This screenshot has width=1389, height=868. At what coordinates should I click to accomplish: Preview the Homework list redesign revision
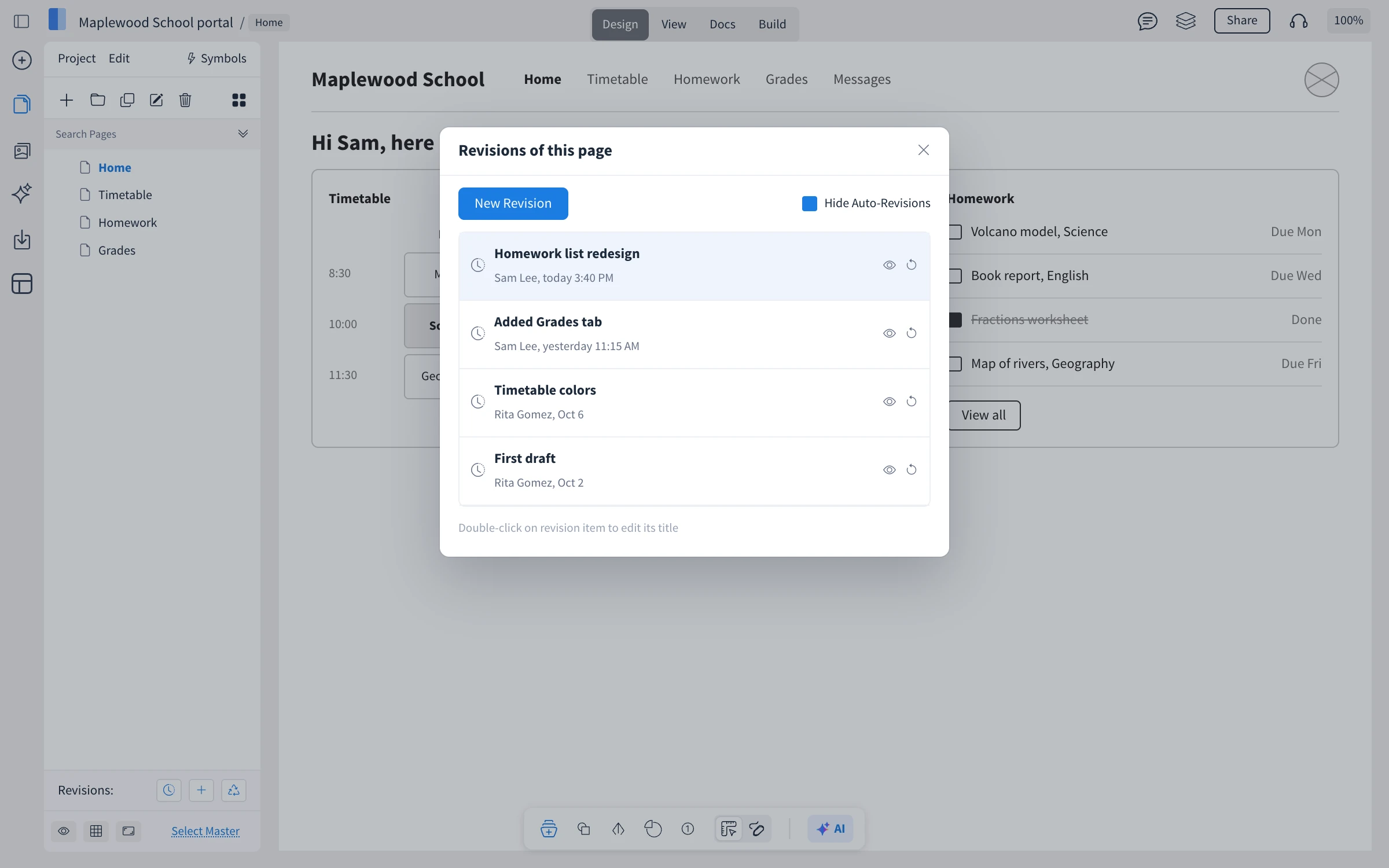tap(890, 265)
